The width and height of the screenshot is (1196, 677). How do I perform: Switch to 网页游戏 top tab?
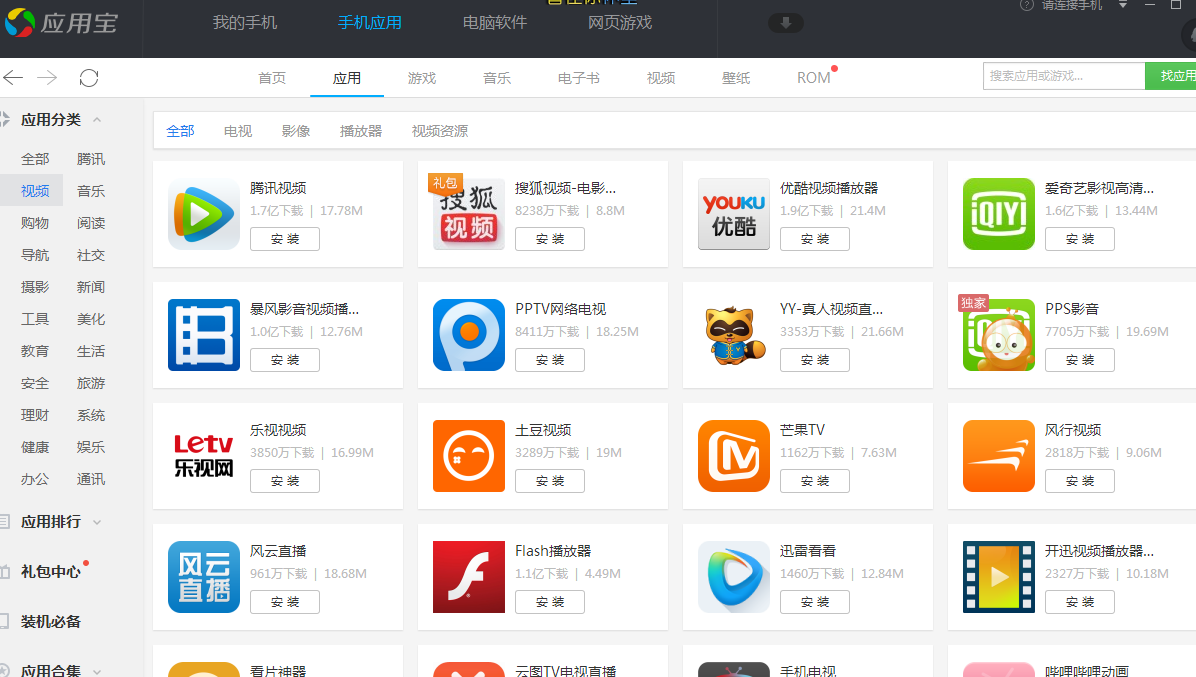point(620,23)
